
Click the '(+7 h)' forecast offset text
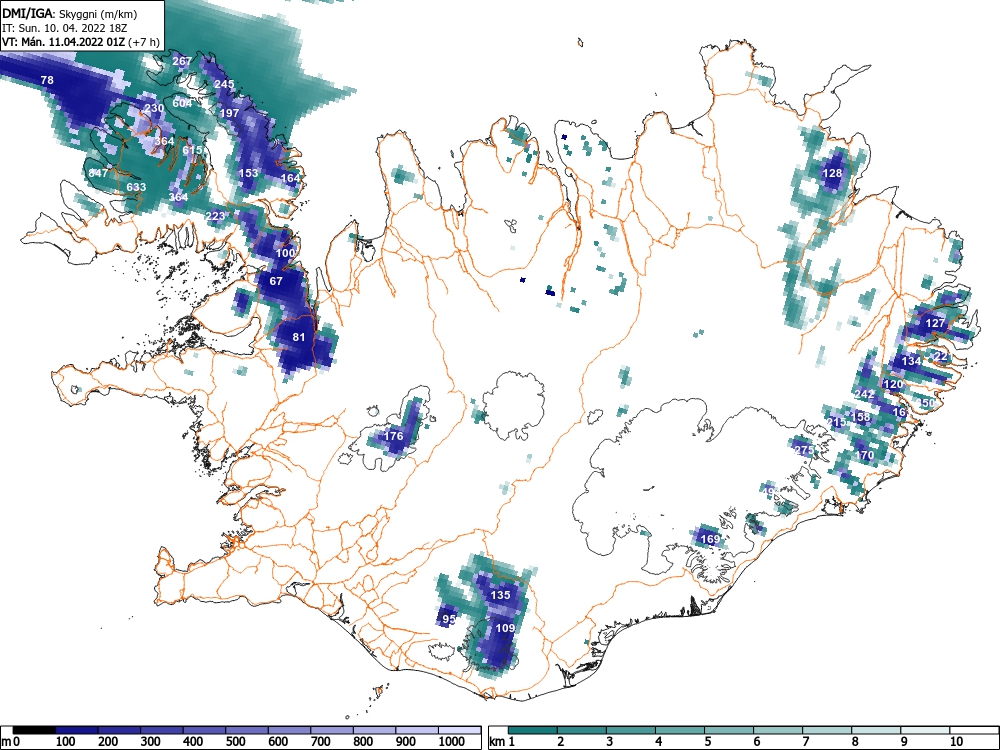[x=144, y=43]
